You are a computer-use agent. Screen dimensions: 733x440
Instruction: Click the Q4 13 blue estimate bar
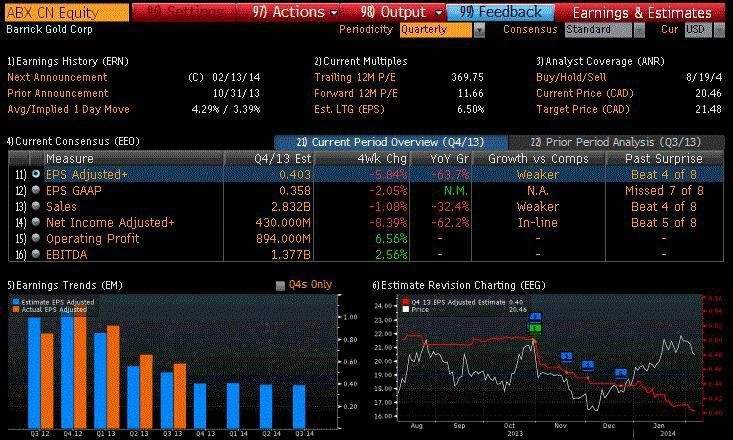click(200, 406)
